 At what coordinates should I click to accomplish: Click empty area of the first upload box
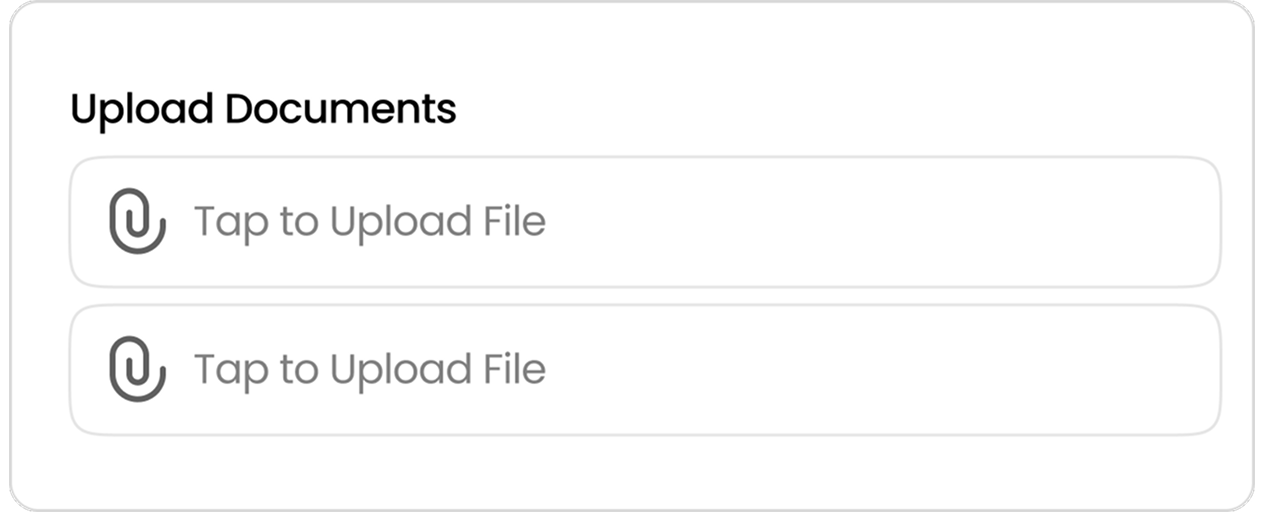[x=880, y=222]
